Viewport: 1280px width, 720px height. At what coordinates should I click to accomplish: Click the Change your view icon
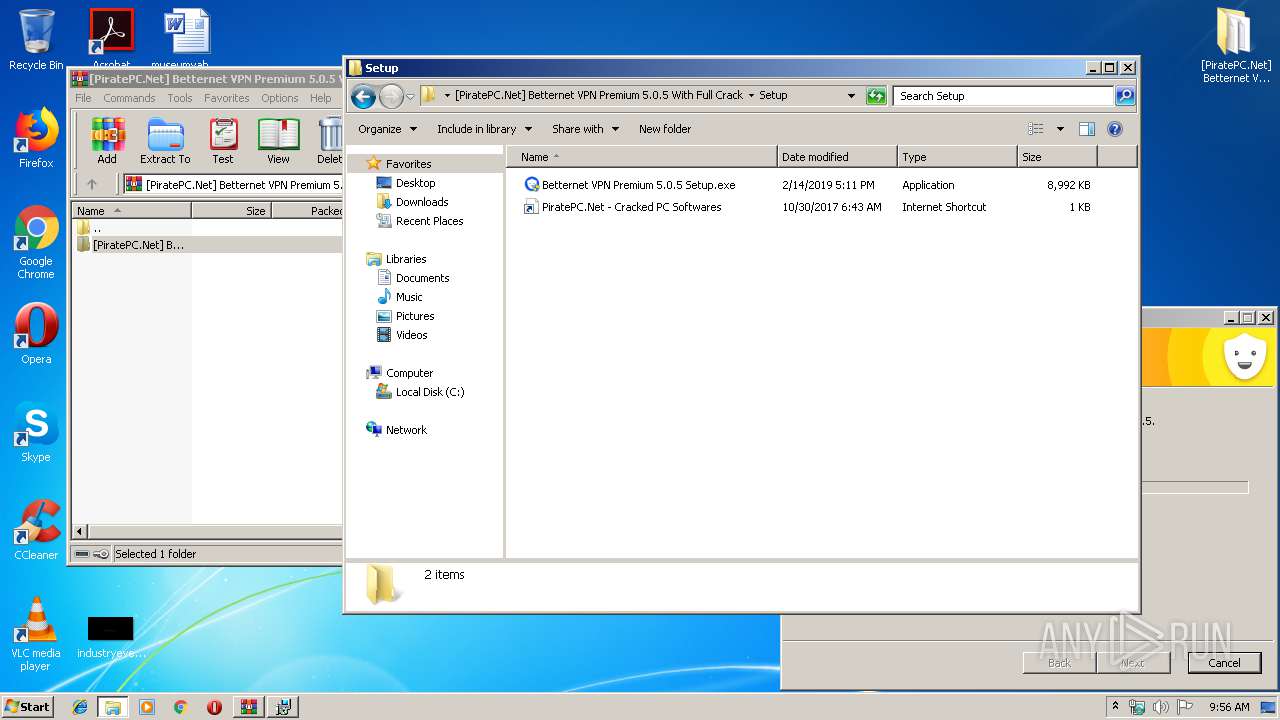(1036, 129)
